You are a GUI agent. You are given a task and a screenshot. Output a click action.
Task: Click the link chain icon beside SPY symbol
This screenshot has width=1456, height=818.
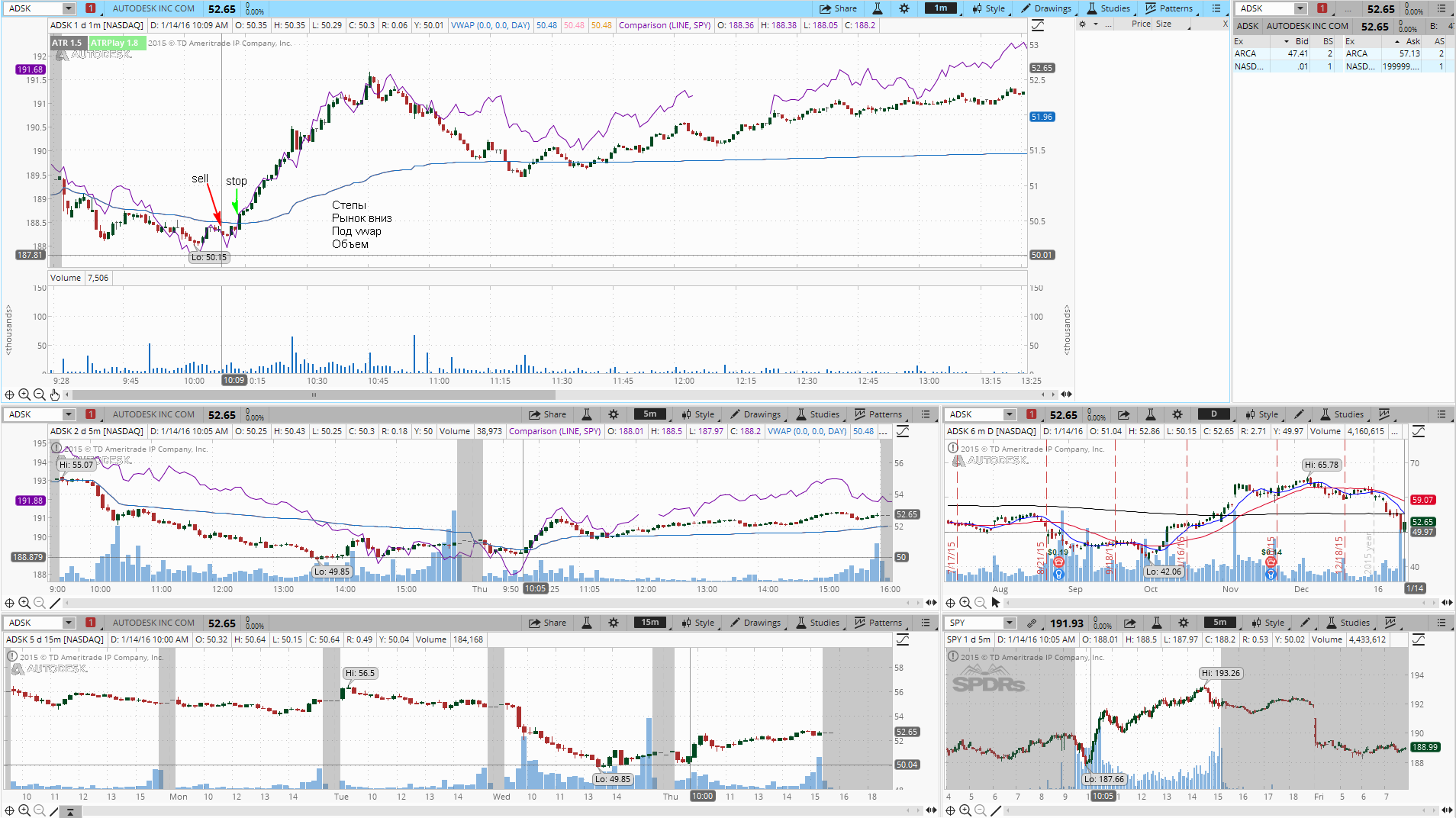1032,623
